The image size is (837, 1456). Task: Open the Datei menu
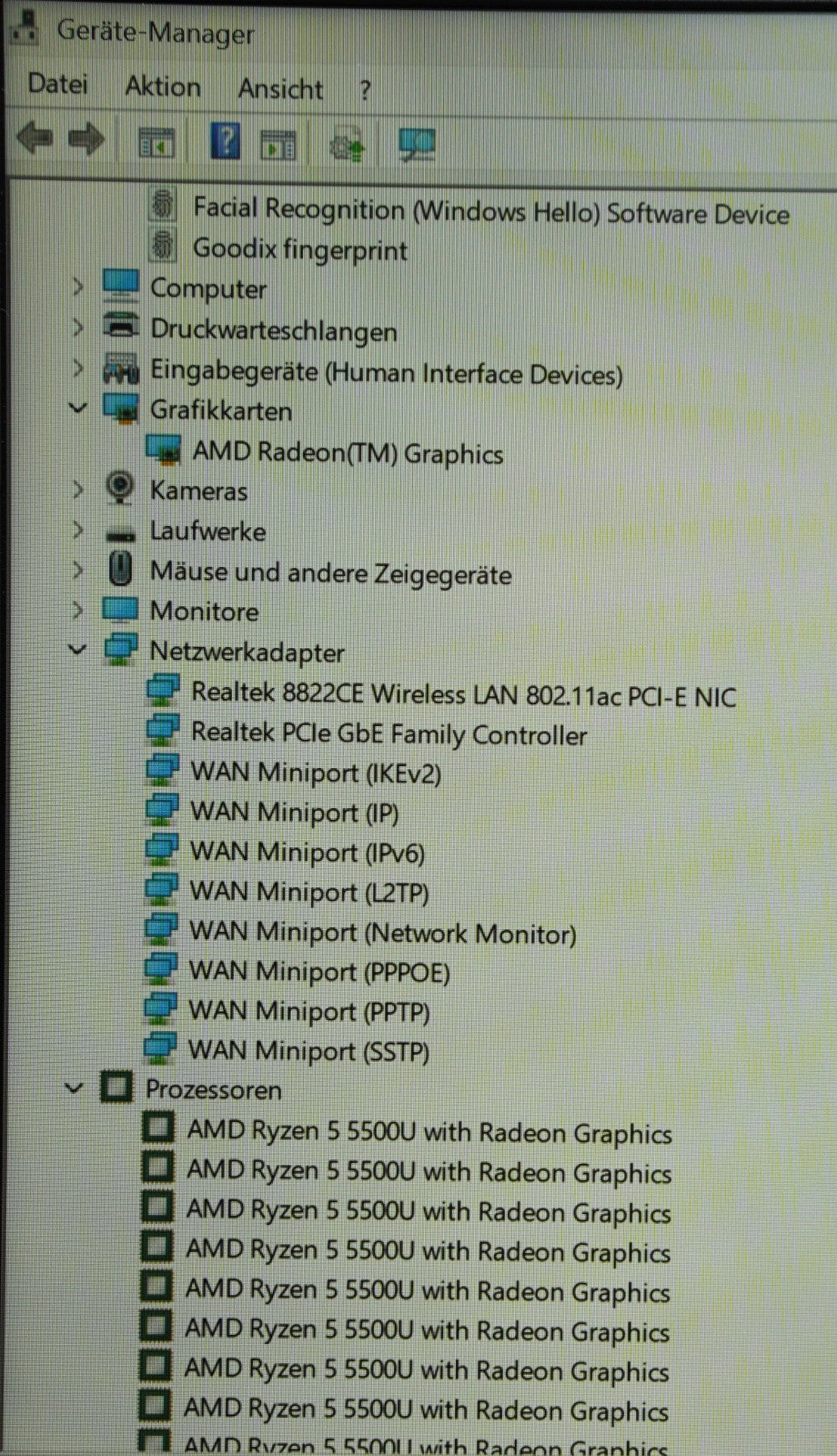pyautogui.click(x=57, y=85)
